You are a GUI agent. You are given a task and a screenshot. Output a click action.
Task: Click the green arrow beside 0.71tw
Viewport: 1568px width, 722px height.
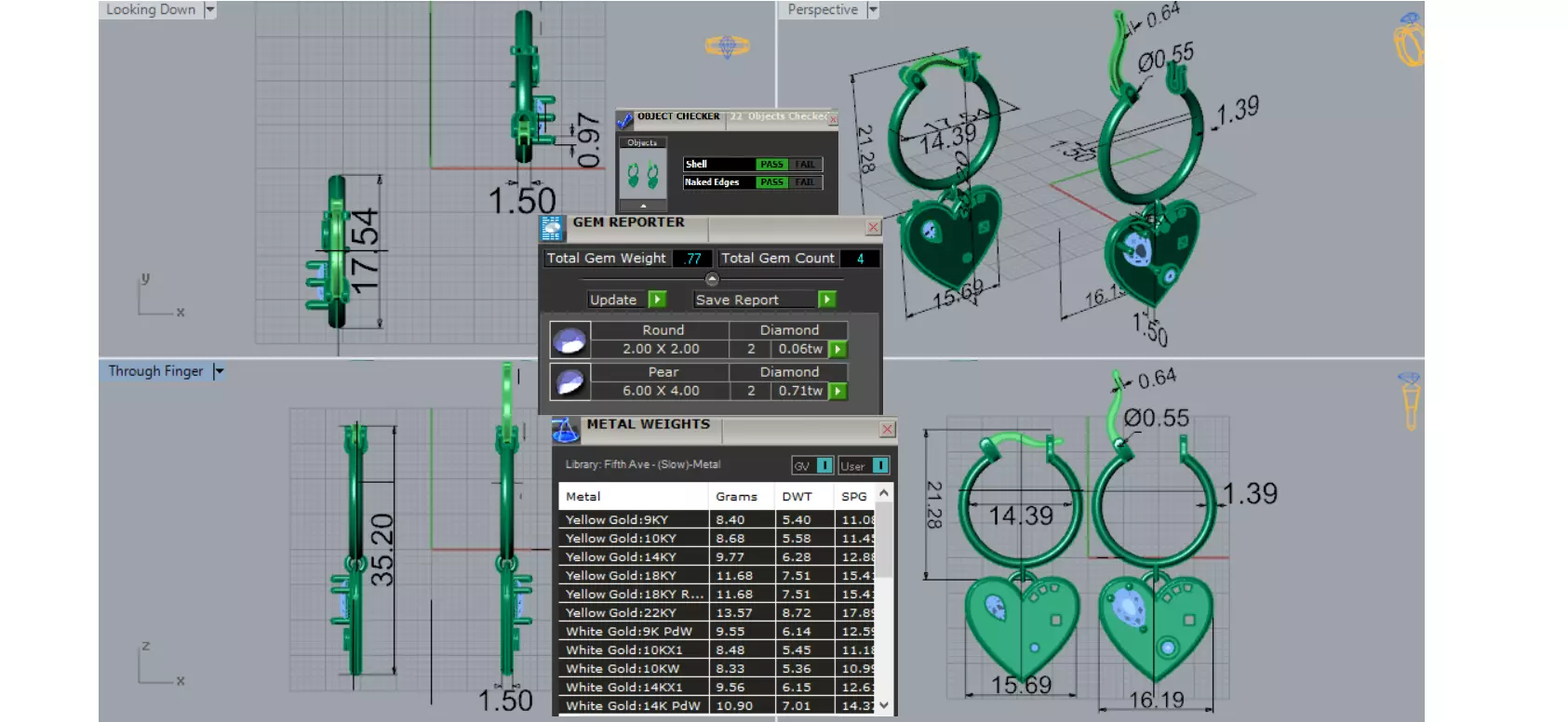pyautogui.click(x=838, y=392)
